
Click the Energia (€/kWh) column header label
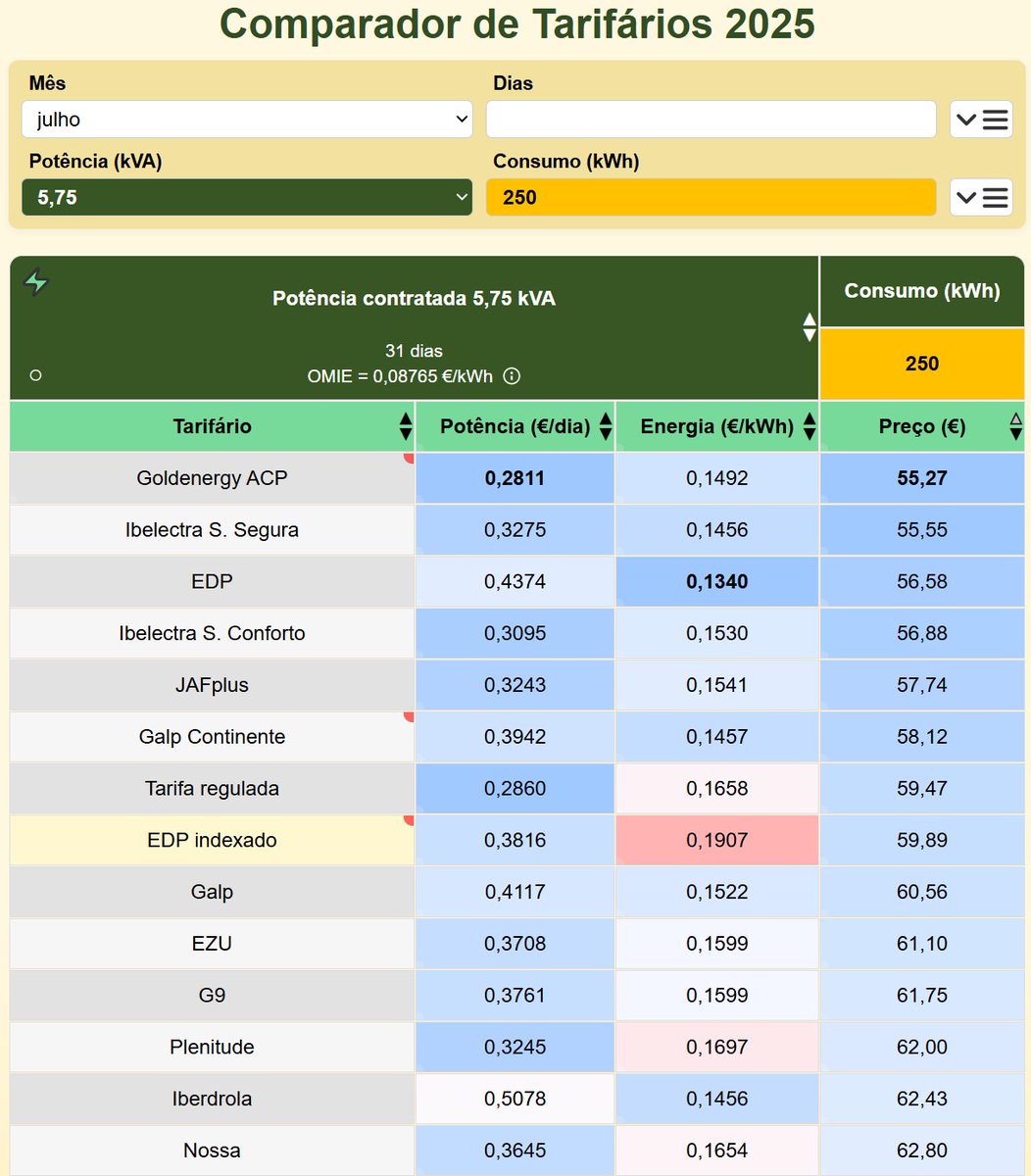point(717,426)
